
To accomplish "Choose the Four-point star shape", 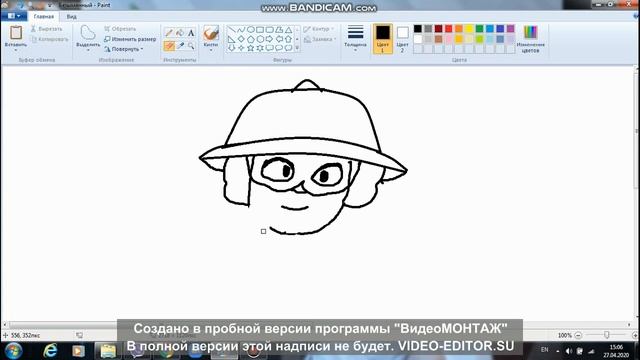I will tap(241, 48).
